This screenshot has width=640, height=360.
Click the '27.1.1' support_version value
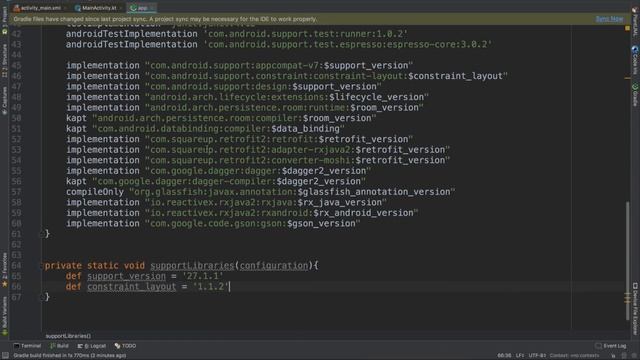click(203, 276)
